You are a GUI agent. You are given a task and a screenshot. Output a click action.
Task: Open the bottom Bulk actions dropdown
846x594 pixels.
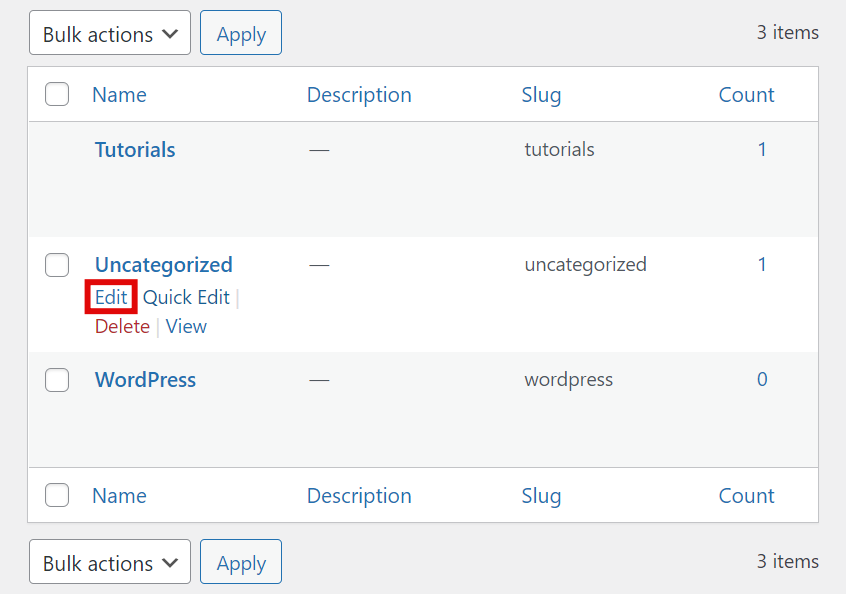pyautogui.click(x=109, y=561)
